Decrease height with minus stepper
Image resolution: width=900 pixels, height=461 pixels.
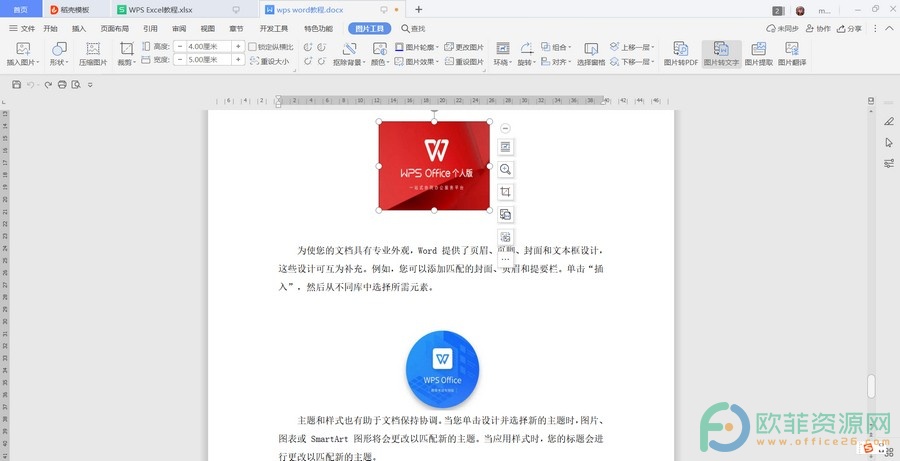[x=180, y=47]
